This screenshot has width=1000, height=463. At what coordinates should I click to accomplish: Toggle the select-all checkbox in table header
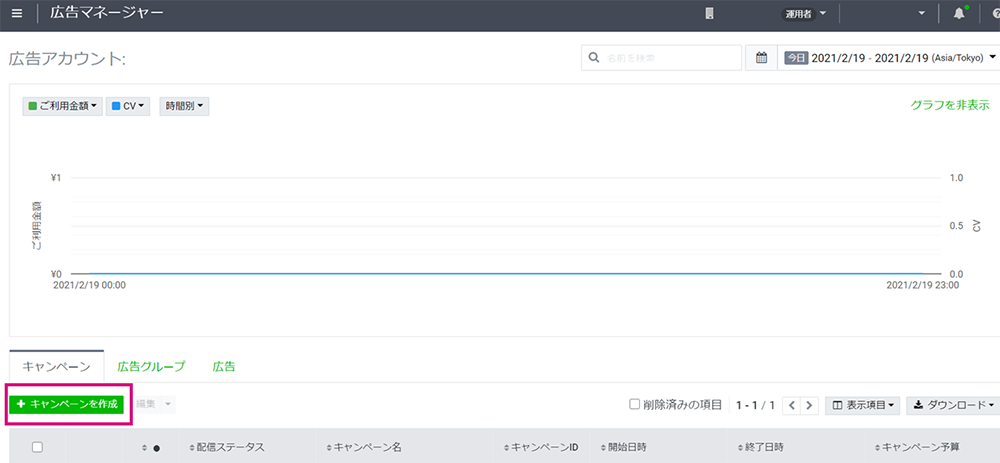[37, 447]
